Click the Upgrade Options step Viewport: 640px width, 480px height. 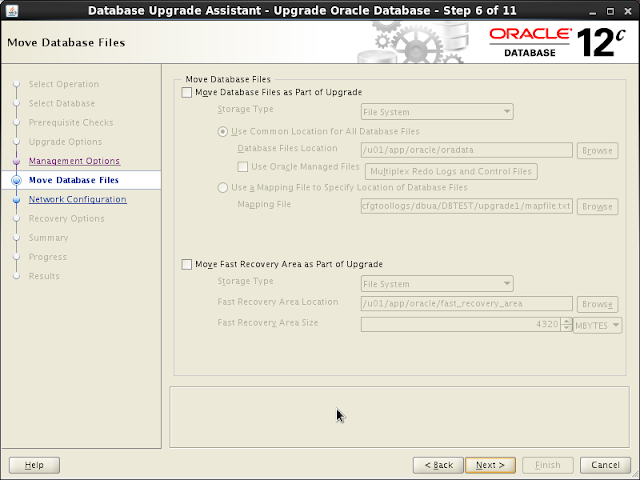(x=65, y=142)
